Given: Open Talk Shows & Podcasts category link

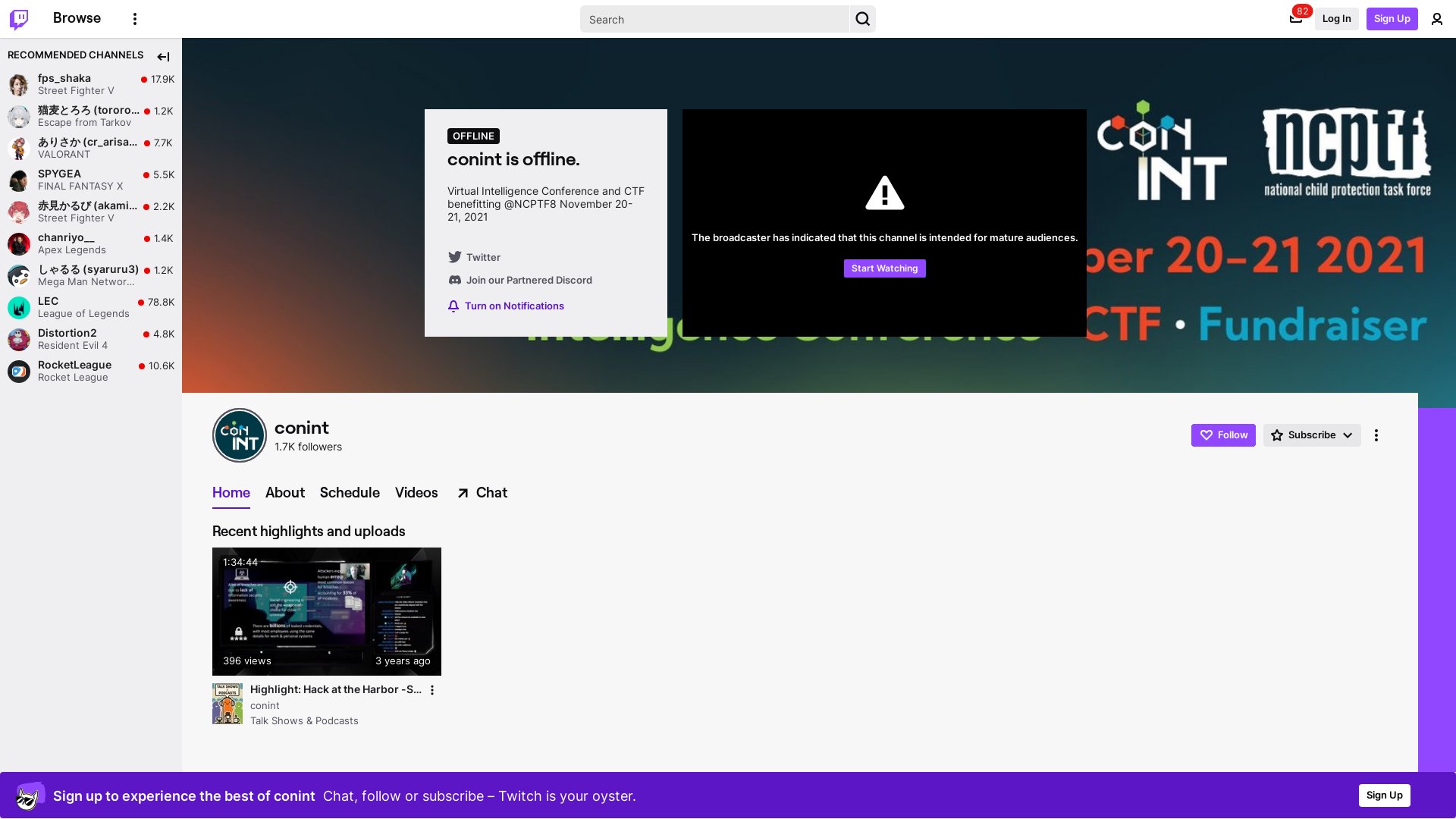Looking at the screenshot, I should pos(304,721).
